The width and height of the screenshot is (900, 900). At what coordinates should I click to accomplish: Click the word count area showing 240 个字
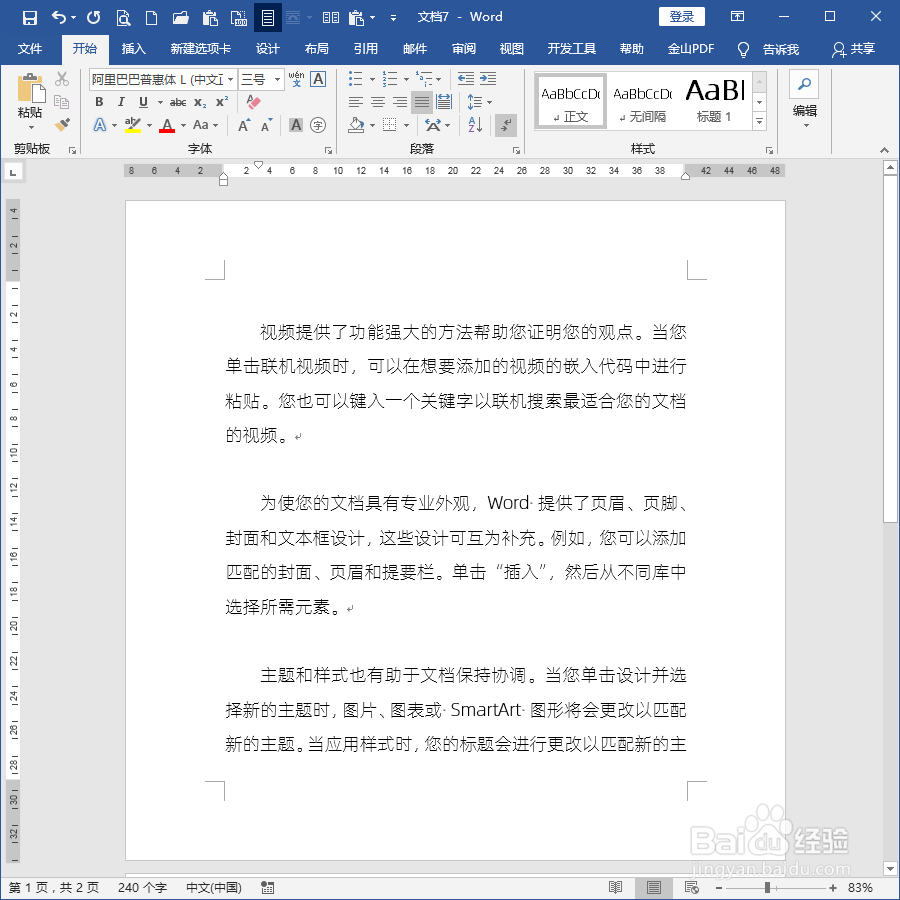[x=142, y=886]
